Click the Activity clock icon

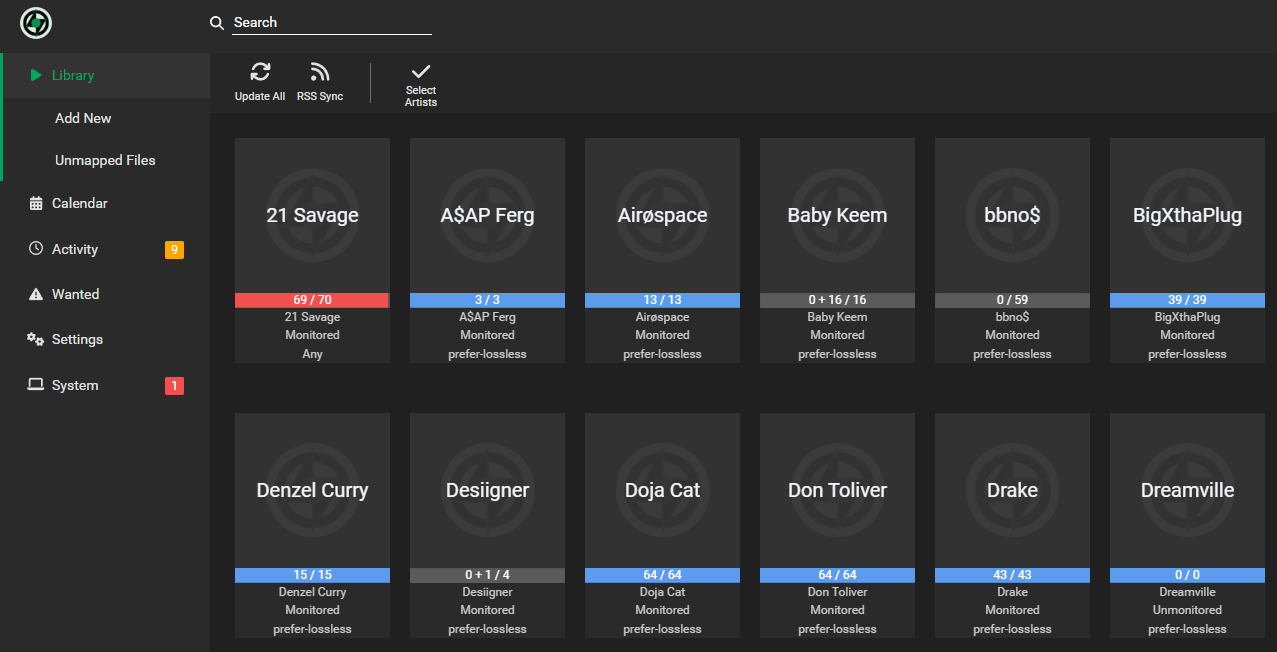[36, 249]
